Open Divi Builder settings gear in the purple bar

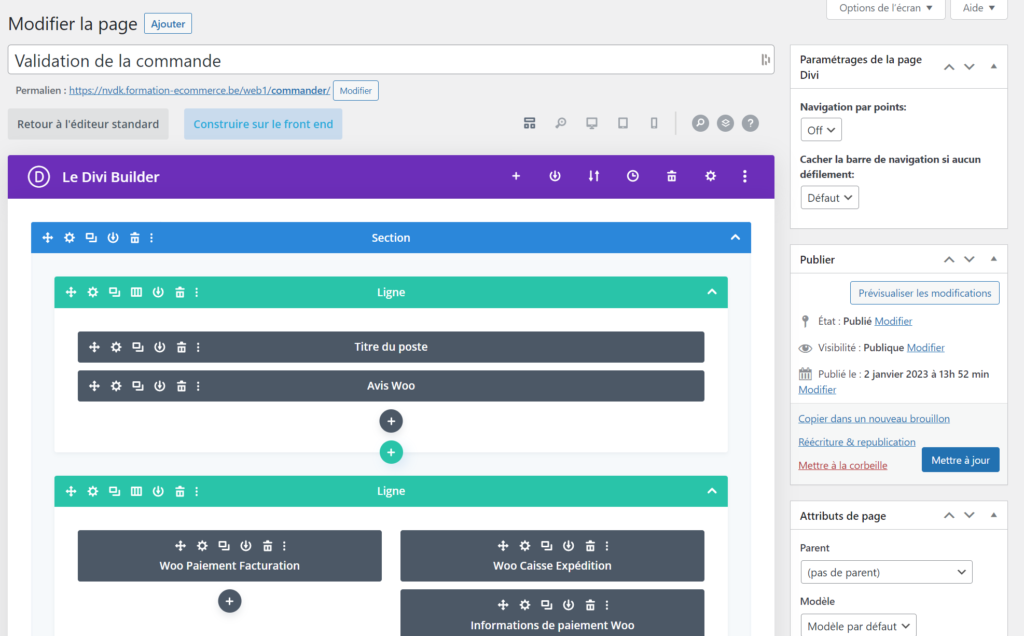711,176
